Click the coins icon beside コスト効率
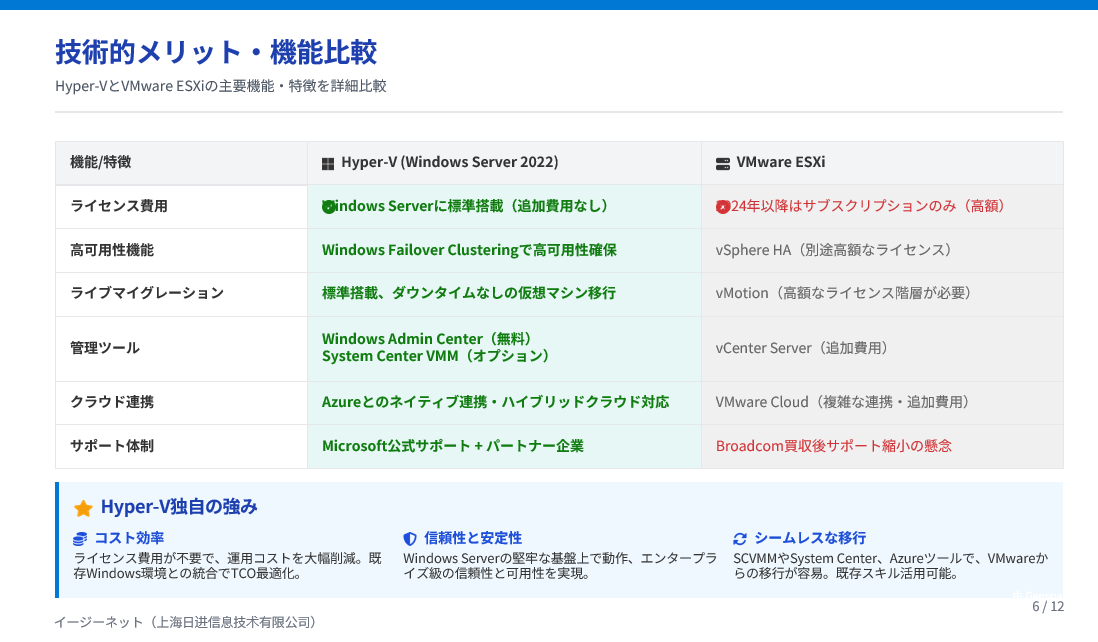Viewport: 1098px width, 642px height. (80, 539)
